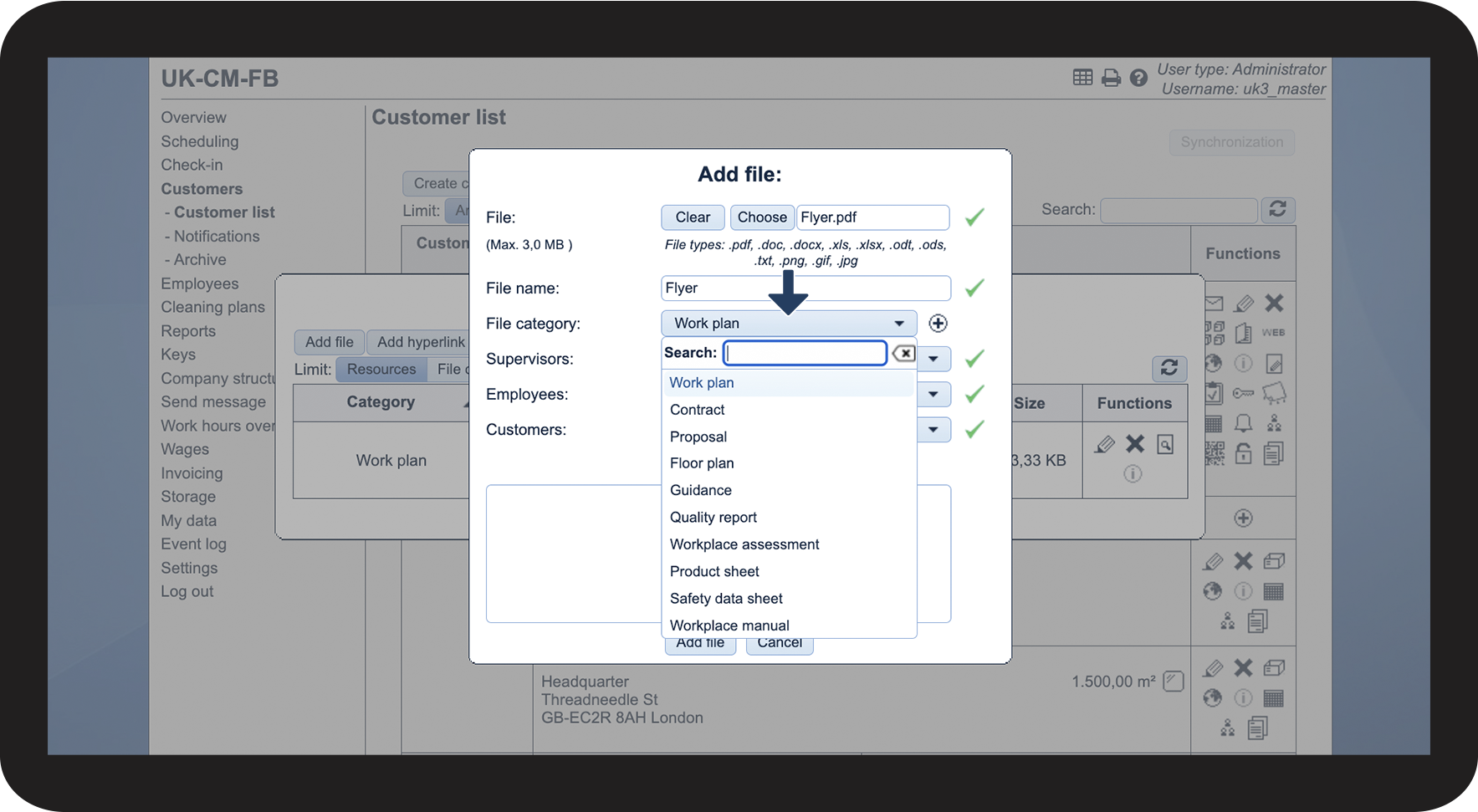Screen dimensions: 1478x812
Task: Choose Safety data sheet option
Action: point(726,599)
